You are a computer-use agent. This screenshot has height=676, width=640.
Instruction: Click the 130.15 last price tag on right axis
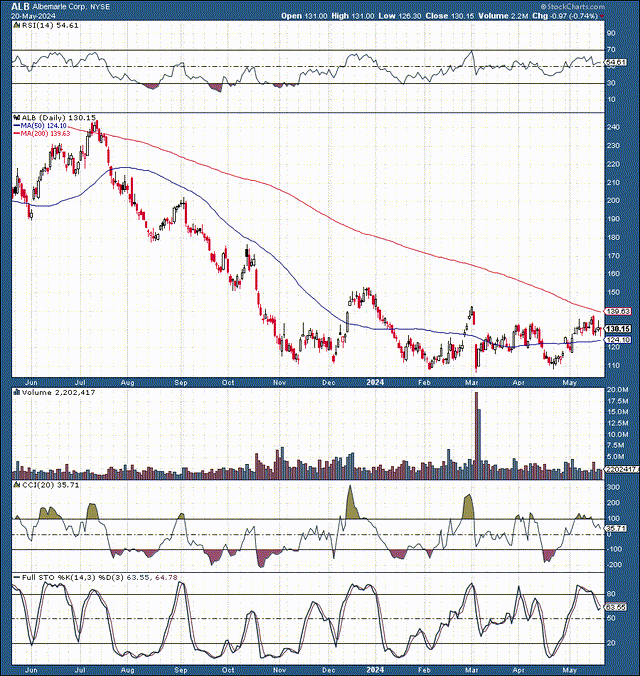click(x=618, y=329)
